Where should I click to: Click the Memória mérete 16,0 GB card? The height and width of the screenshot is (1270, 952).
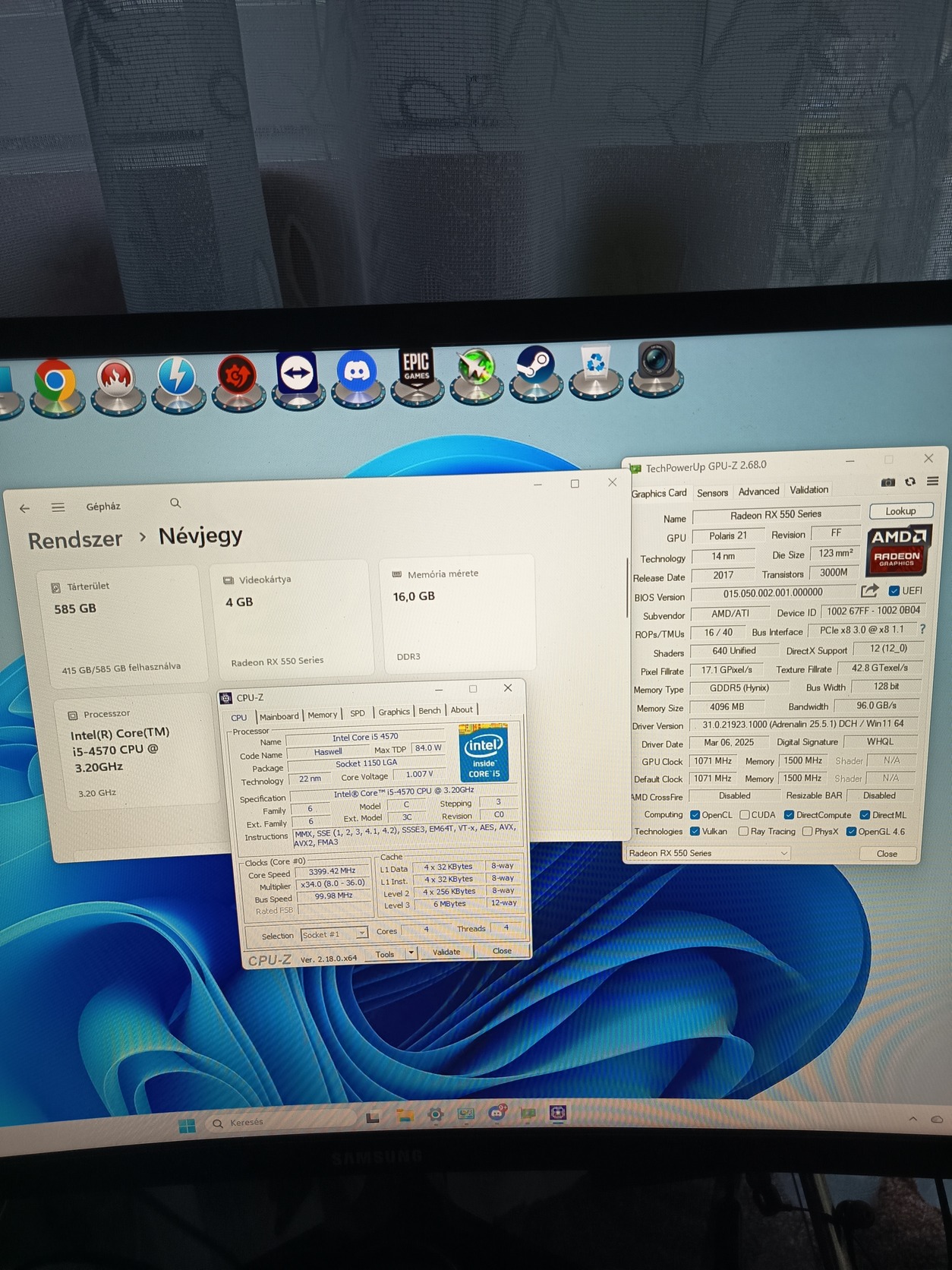(x=458, y=613)
